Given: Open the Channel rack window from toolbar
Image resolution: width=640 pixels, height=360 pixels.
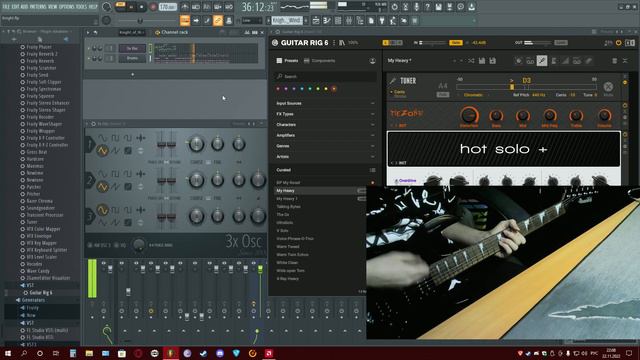Looking at the screenshot, I should click(x=338, y=20).
